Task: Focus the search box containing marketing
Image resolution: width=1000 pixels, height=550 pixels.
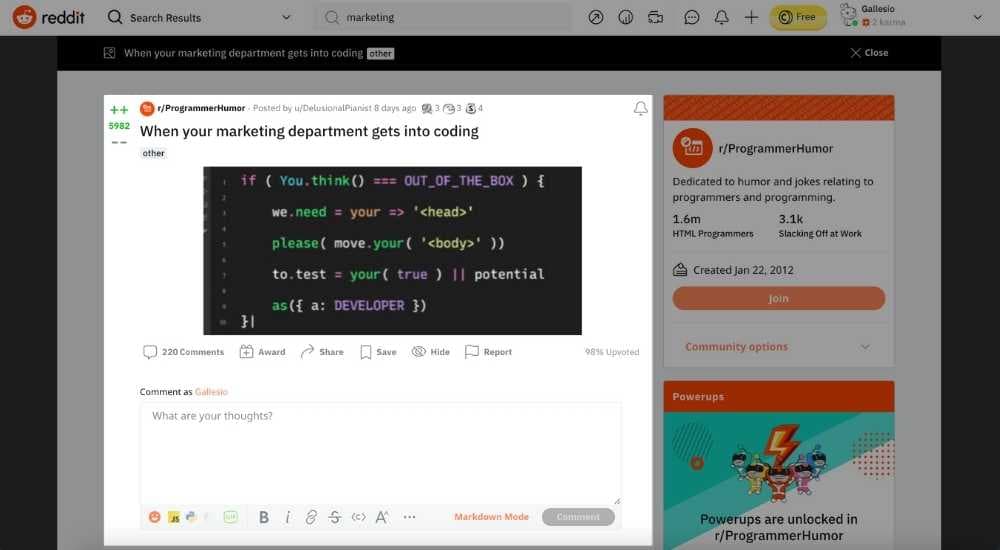Action: 444,17
